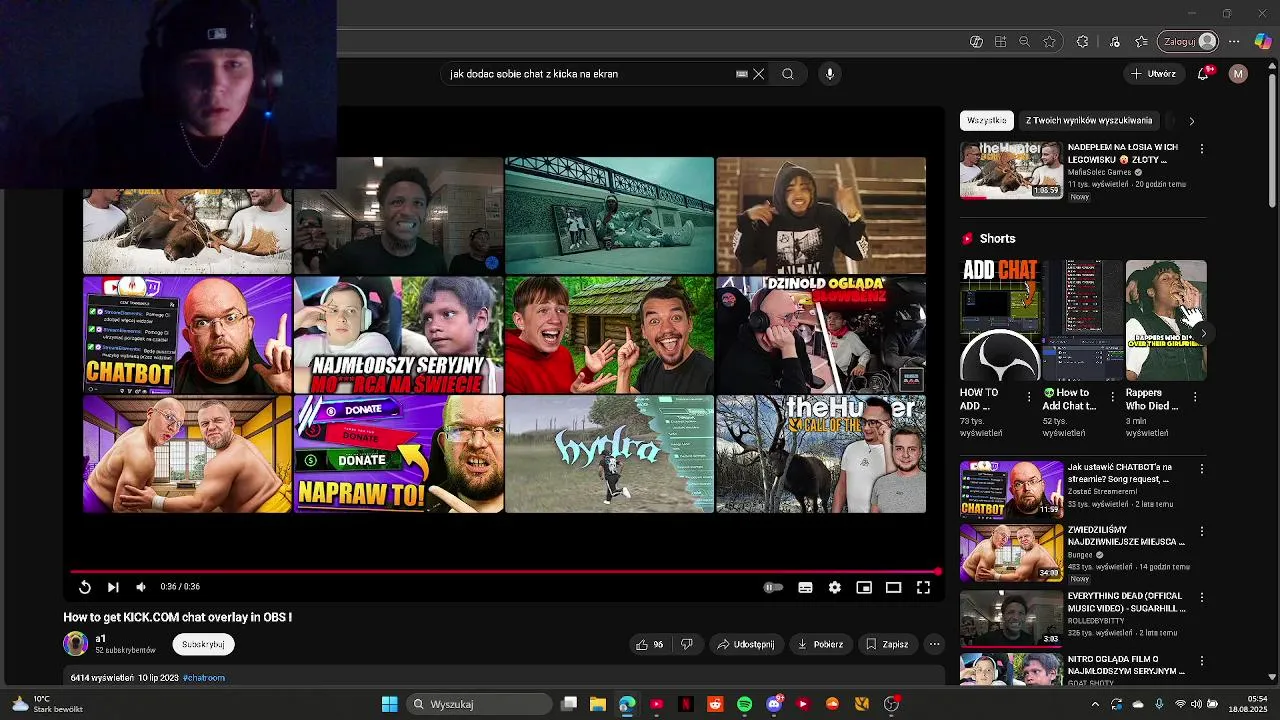Open NADEPŁEM NA ŁOSIA sidebar thumbnail

pyautogui.click(x=1011, y=170)
